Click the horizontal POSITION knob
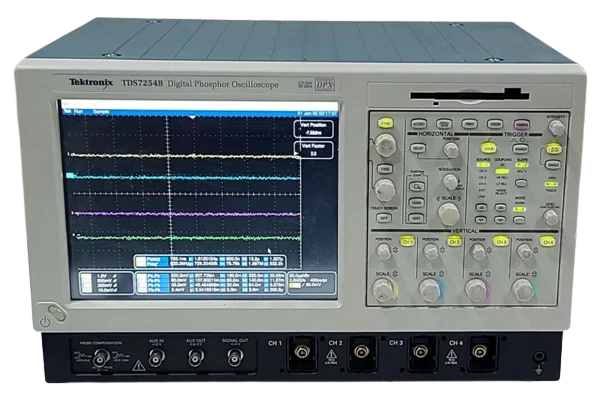The image size is (602, 415). (451, 150)
